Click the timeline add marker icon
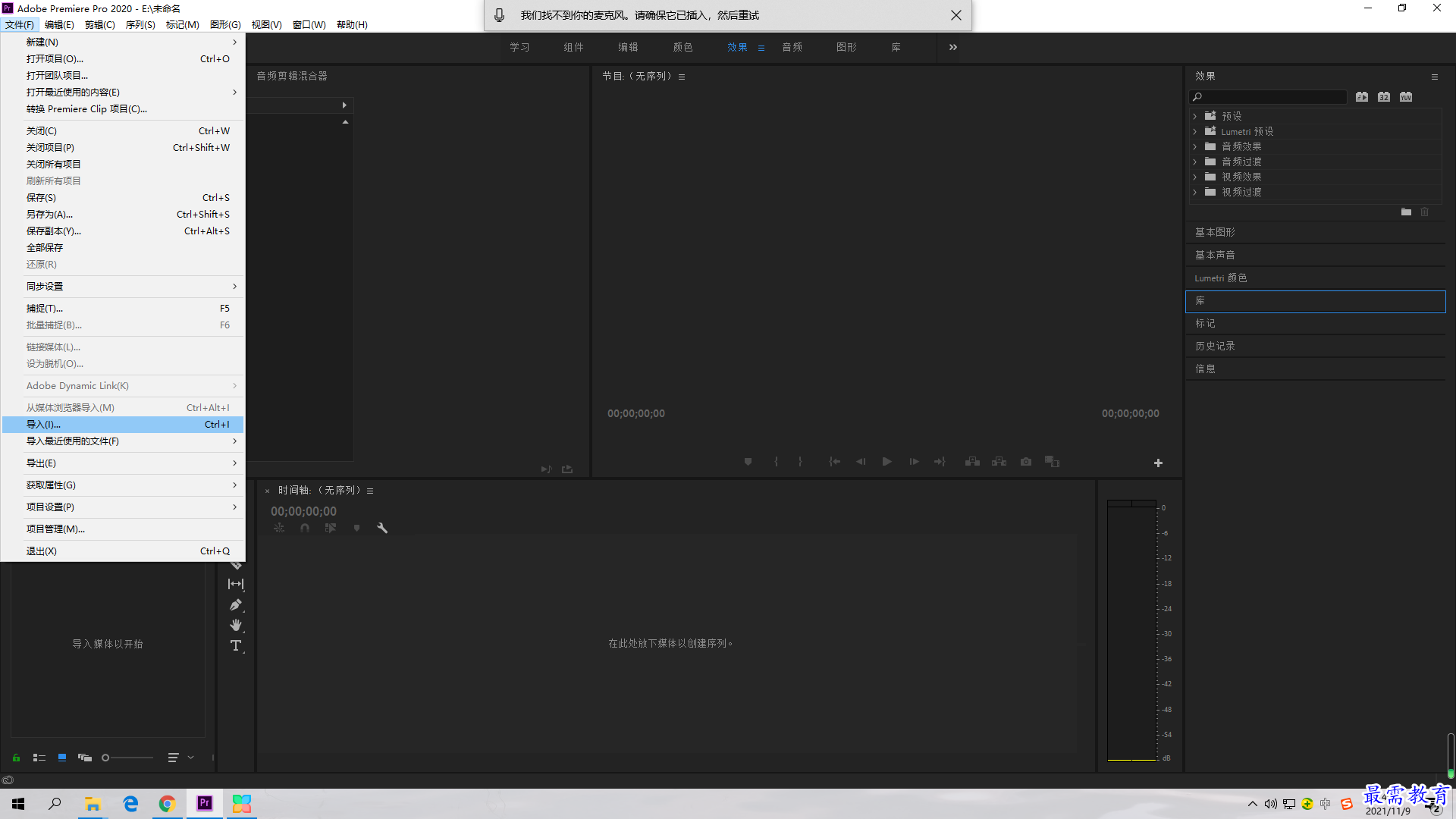This screenshot has height=819, width=1456. [x=356, y=528]
